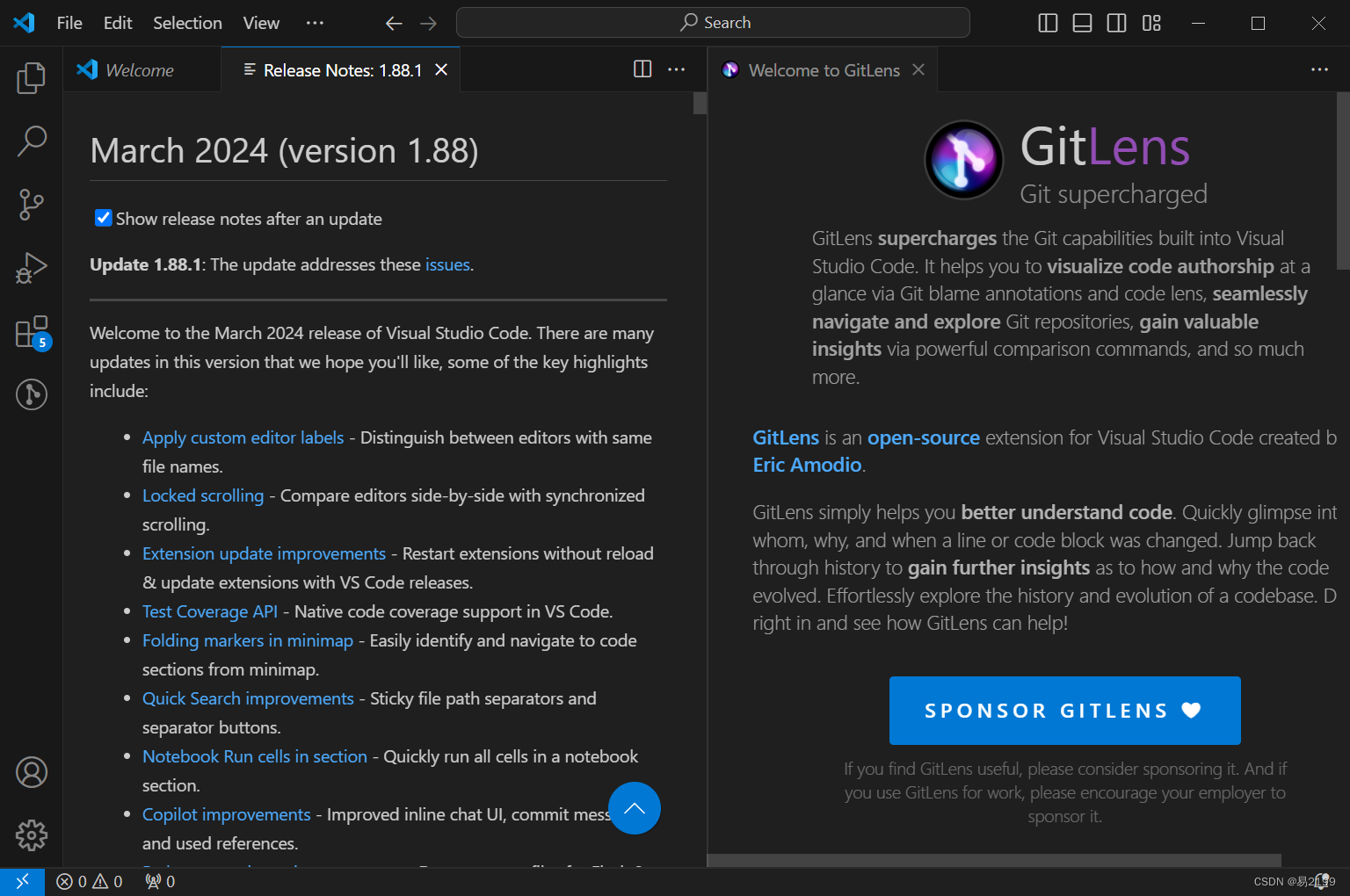Toggle primary side bar layout icon
The height and width of the screenshot is (896, 1350).
pyautogui.click(x=1048, y=23)
